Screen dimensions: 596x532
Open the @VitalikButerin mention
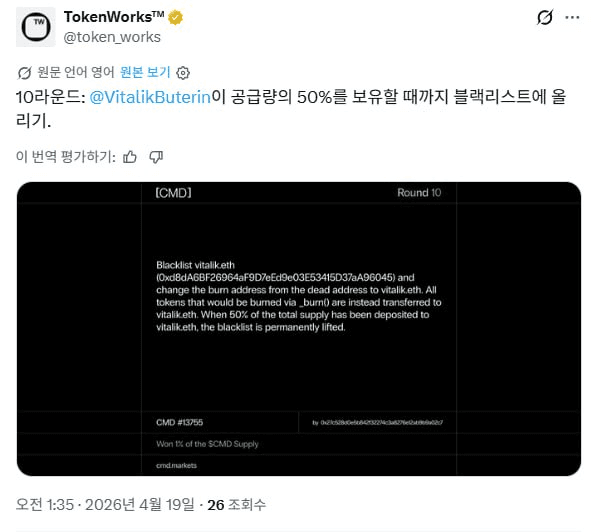tap(150, 97)
